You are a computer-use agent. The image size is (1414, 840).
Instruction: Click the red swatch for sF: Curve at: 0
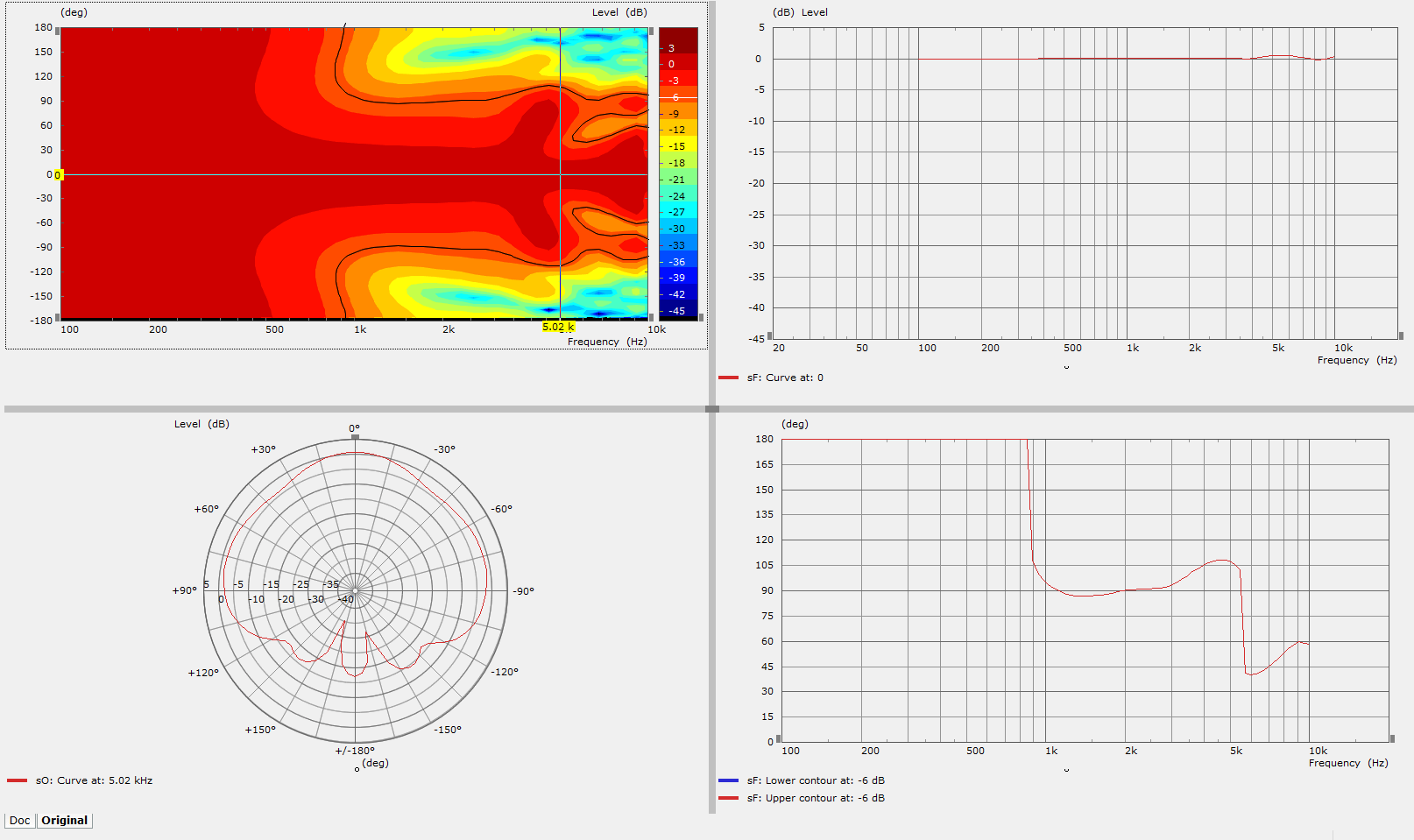click(728, 378)
